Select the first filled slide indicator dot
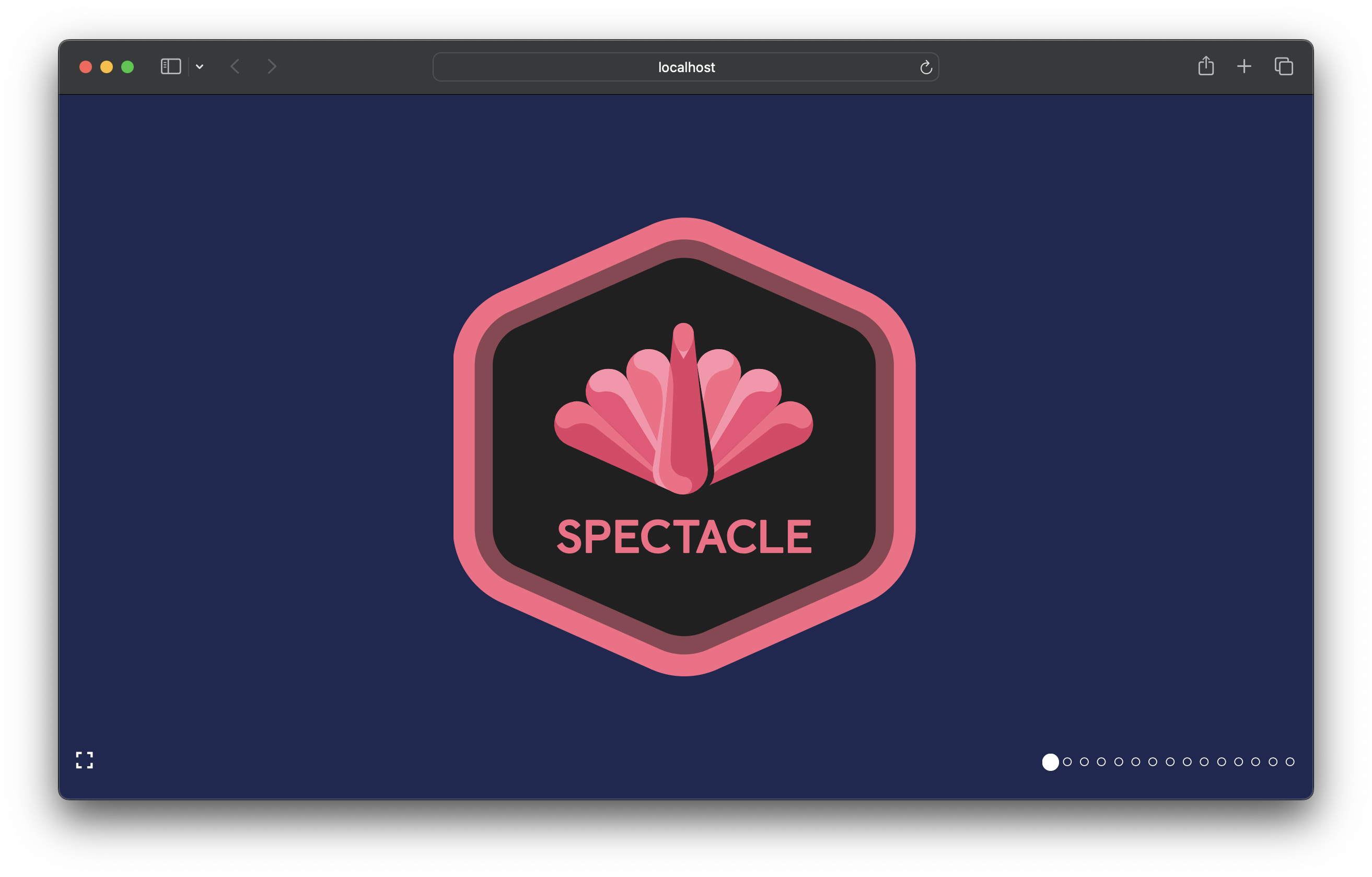 coord(1050,762)
